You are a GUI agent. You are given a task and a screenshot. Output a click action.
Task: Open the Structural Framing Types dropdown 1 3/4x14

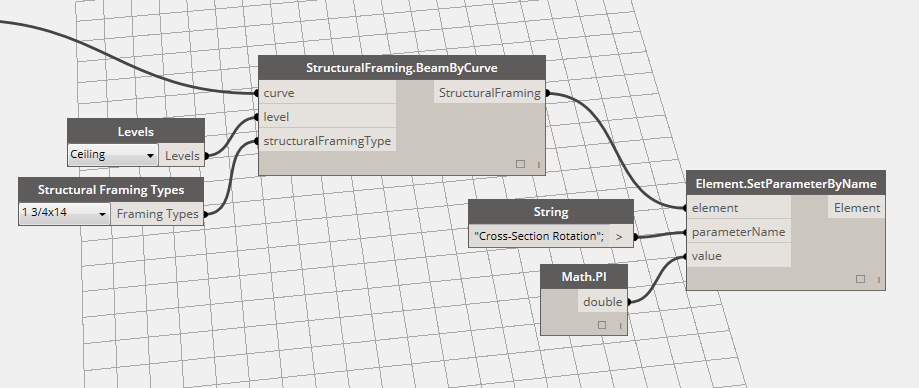click(x=64, y=213)
